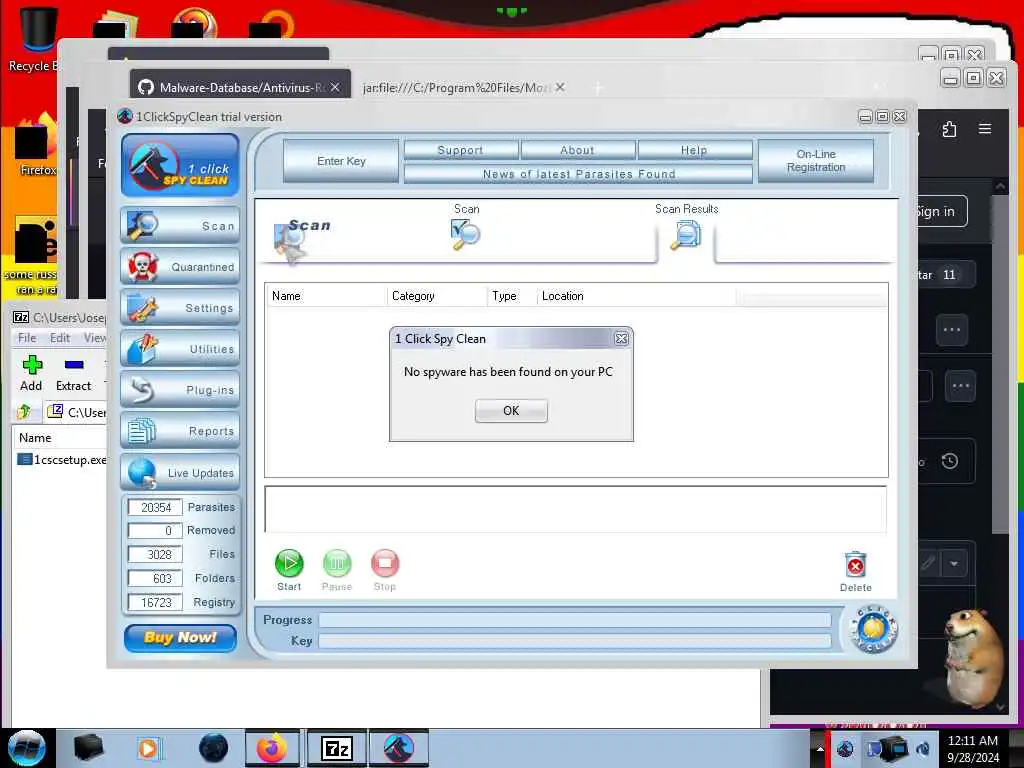Screen dimensions: 1024x768
Task: Open the About menu button
Action: (577, 150)
